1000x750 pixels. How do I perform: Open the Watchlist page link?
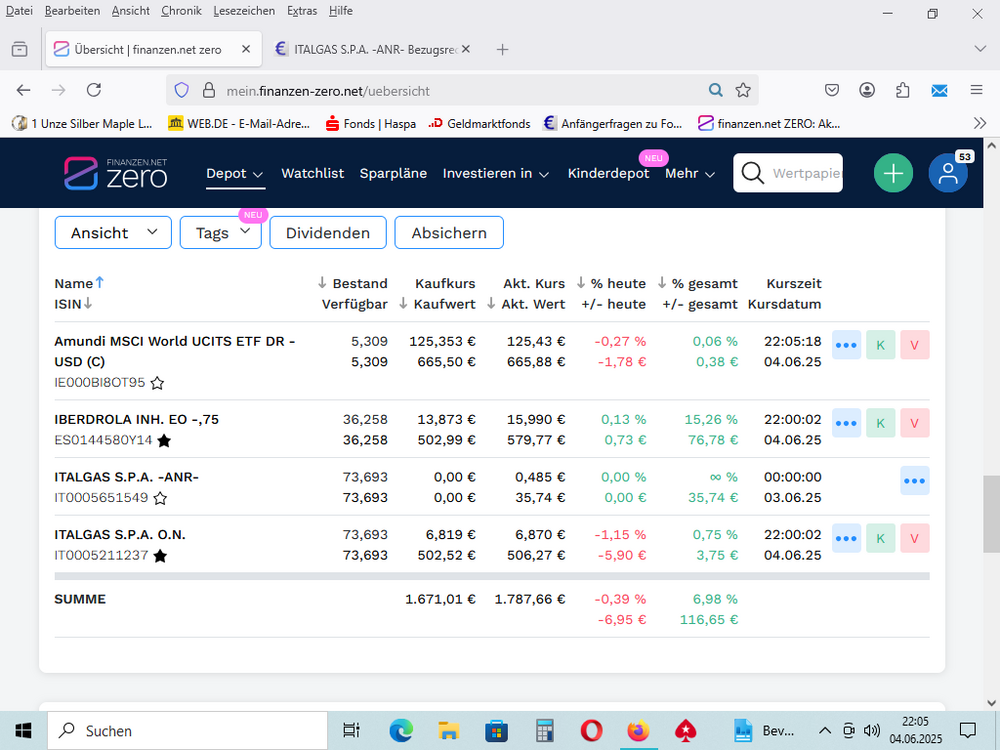312,173
